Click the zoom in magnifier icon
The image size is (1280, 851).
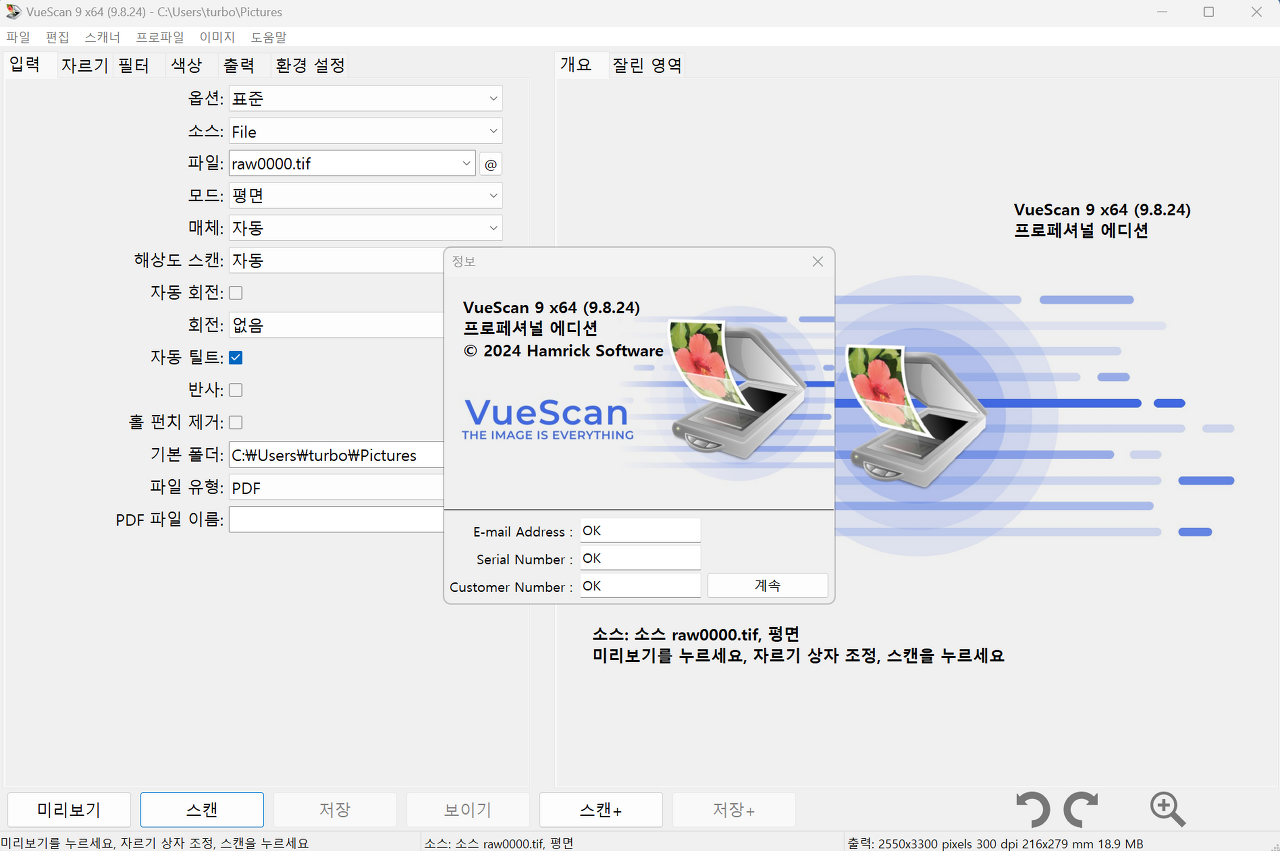(x=1167, y=809)
